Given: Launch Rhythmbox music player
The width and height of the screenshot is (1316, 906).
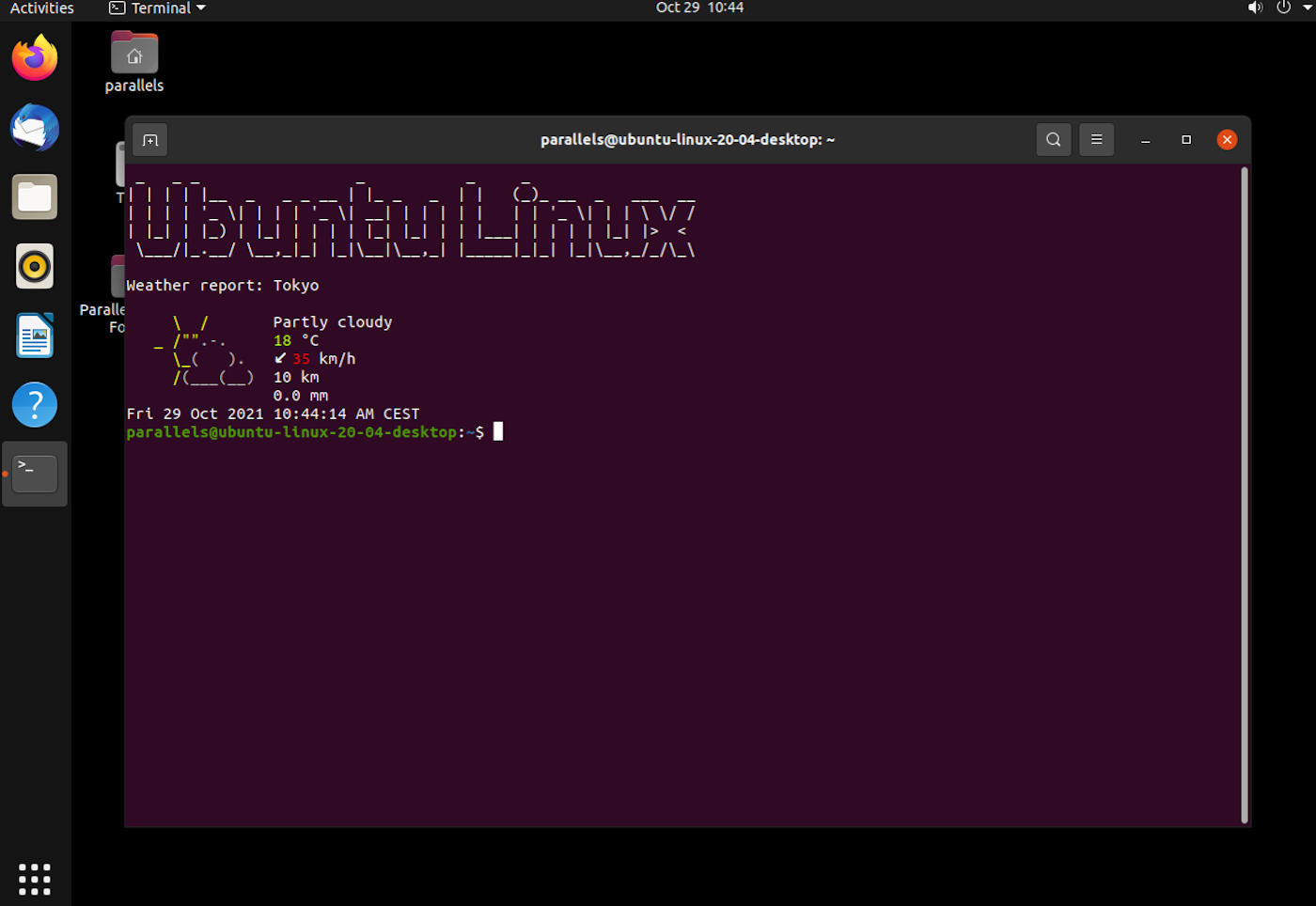Looking at the screenshot, I should (35, 267).
